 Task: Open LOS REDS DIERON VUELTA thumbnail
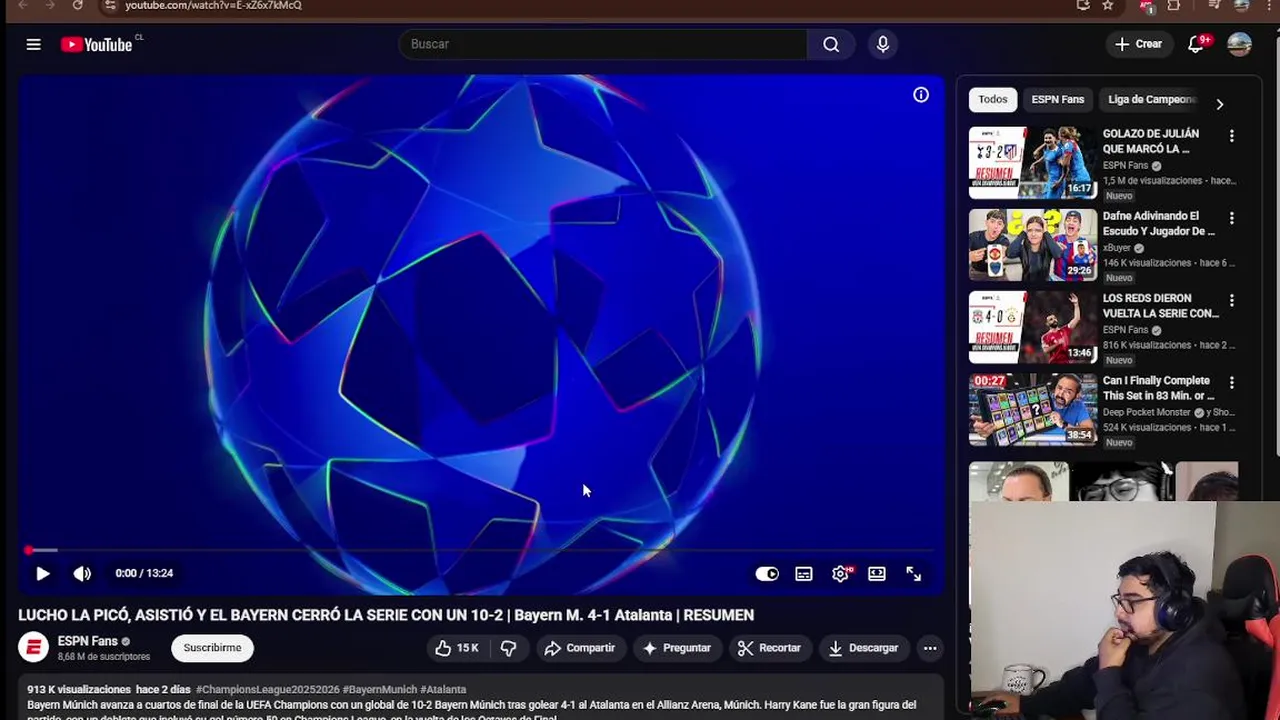tap(1032, 327)
